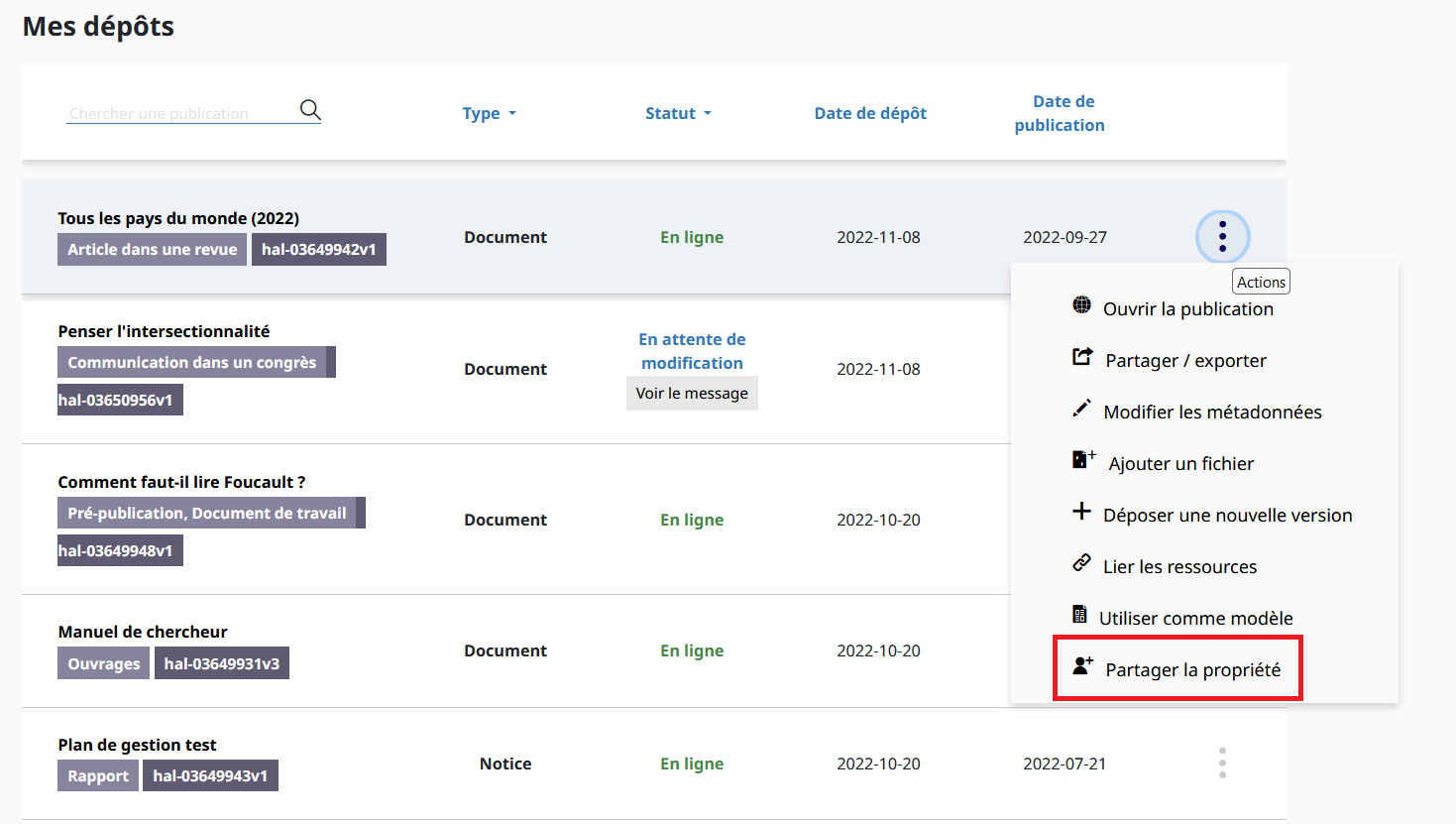Select Partager la propriété

(1193, 670)
